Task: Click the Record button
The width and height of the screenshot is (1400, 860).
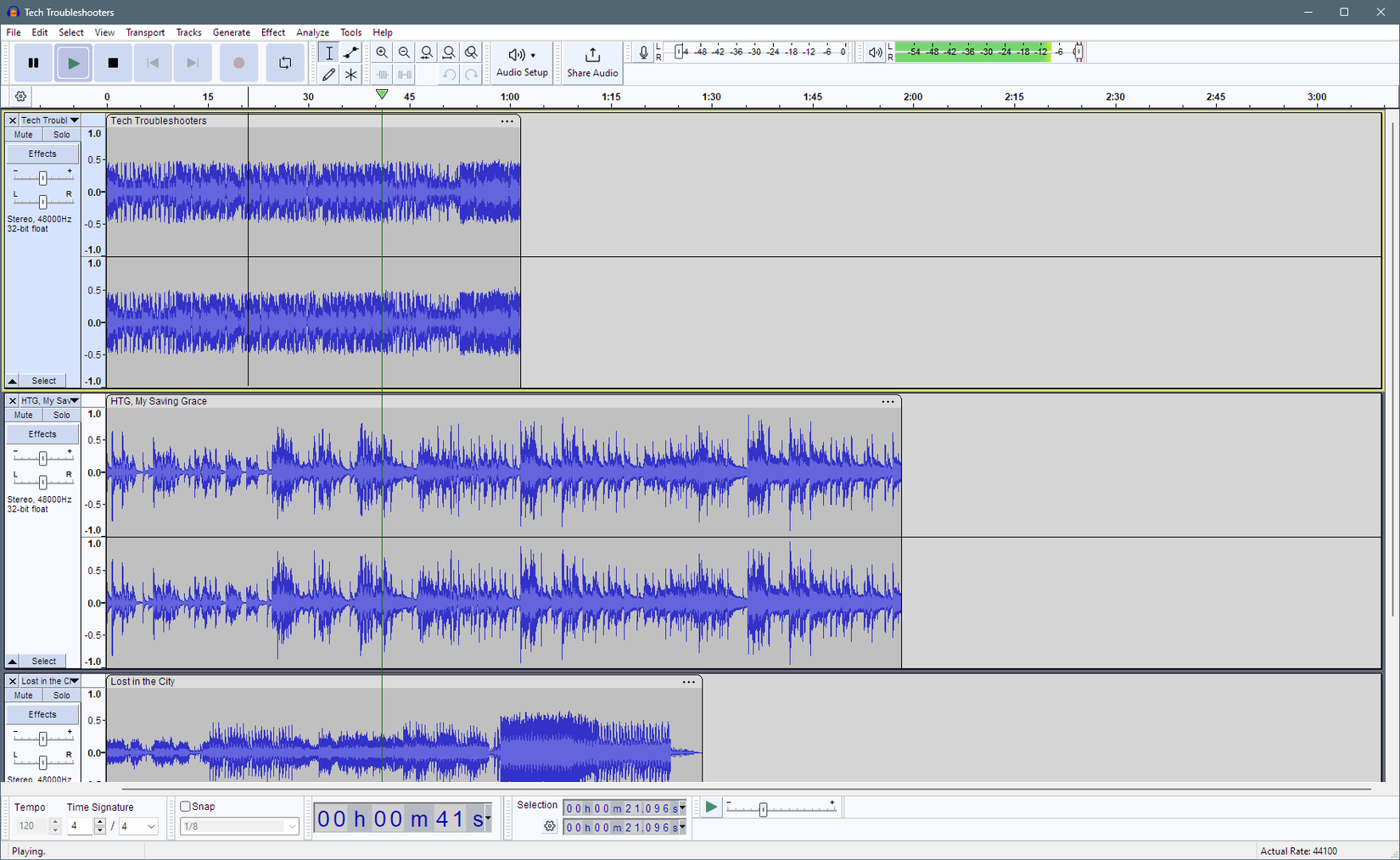Action: [239, 63]
